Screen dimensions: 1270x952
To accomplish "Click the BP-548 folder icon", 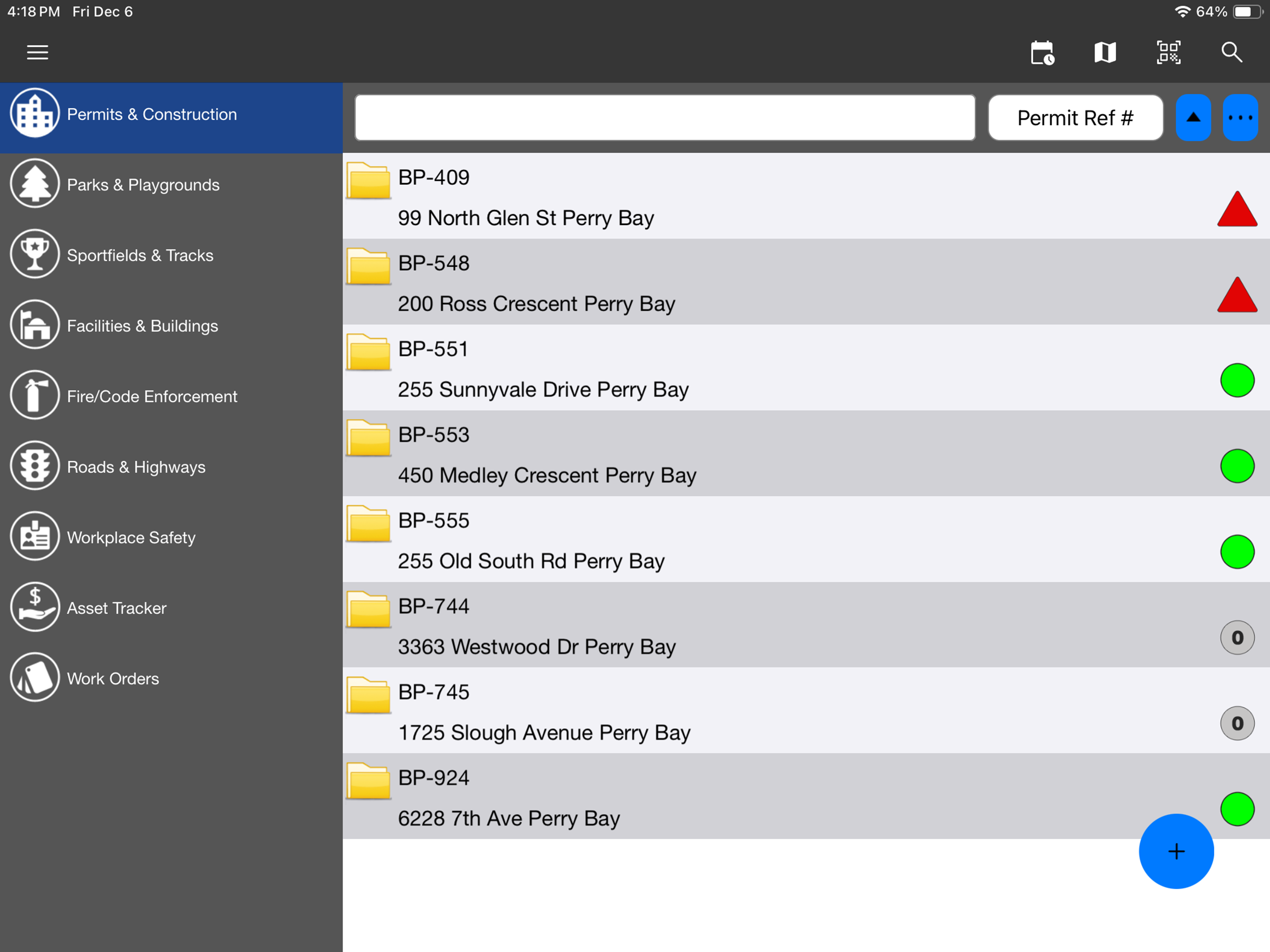I will 369,266.
